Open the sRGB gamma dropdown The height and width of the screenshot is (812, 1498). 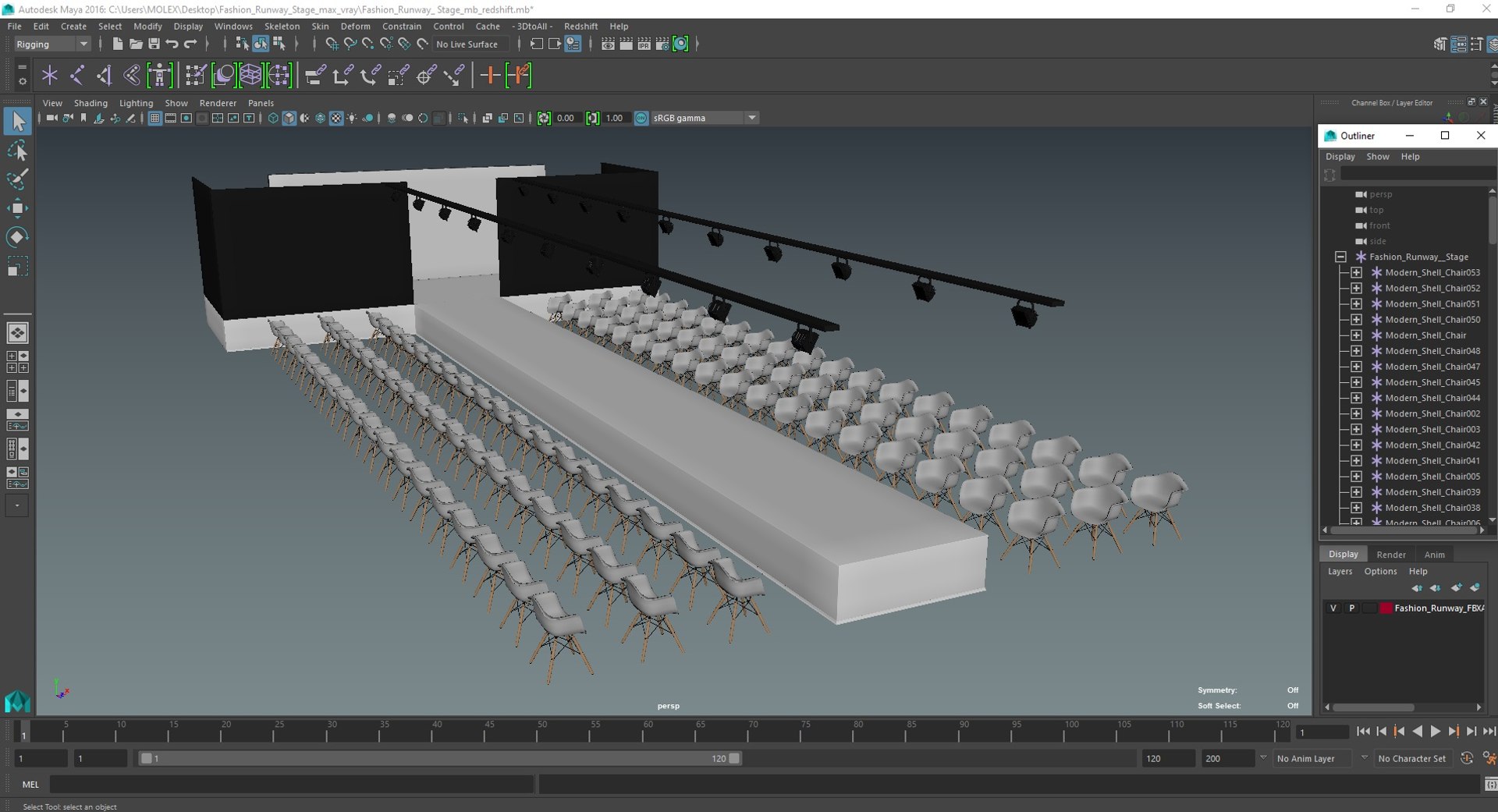click(705, 119)
